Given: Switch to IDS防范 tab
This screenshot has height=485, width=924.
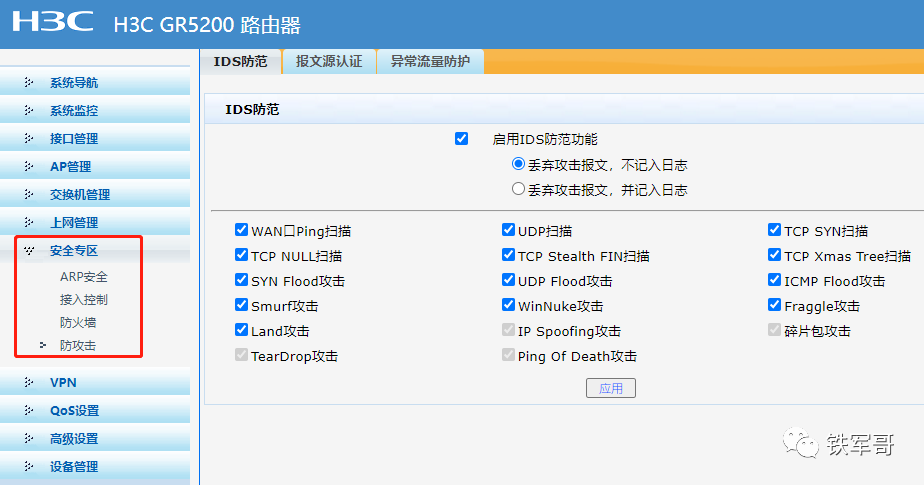Looking at the screenshot, I should coord(240,61).
